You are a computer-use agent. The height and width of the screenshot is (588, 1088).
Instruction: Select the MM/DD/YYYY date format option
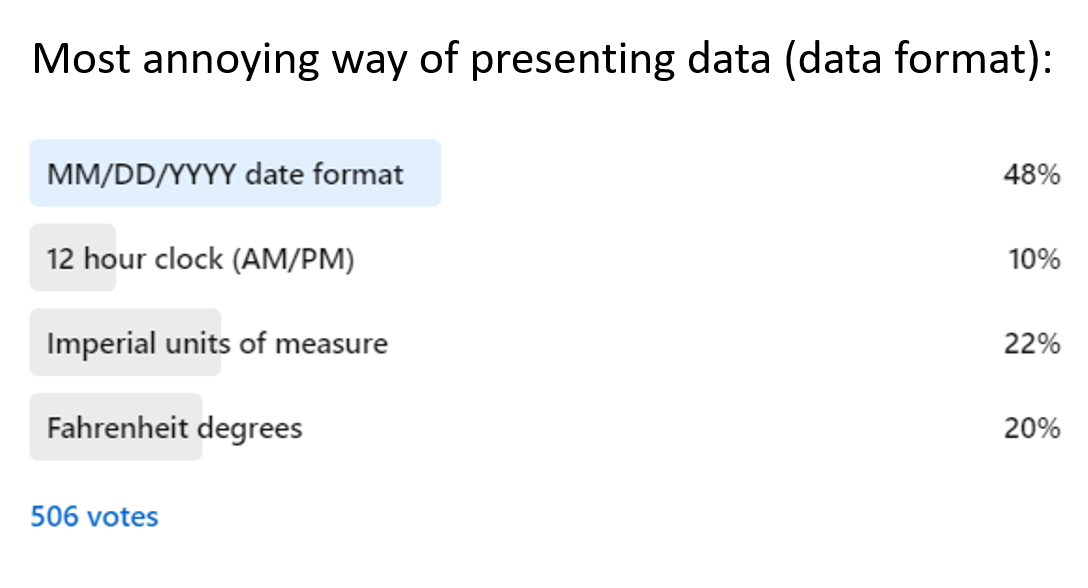[224, 175]
